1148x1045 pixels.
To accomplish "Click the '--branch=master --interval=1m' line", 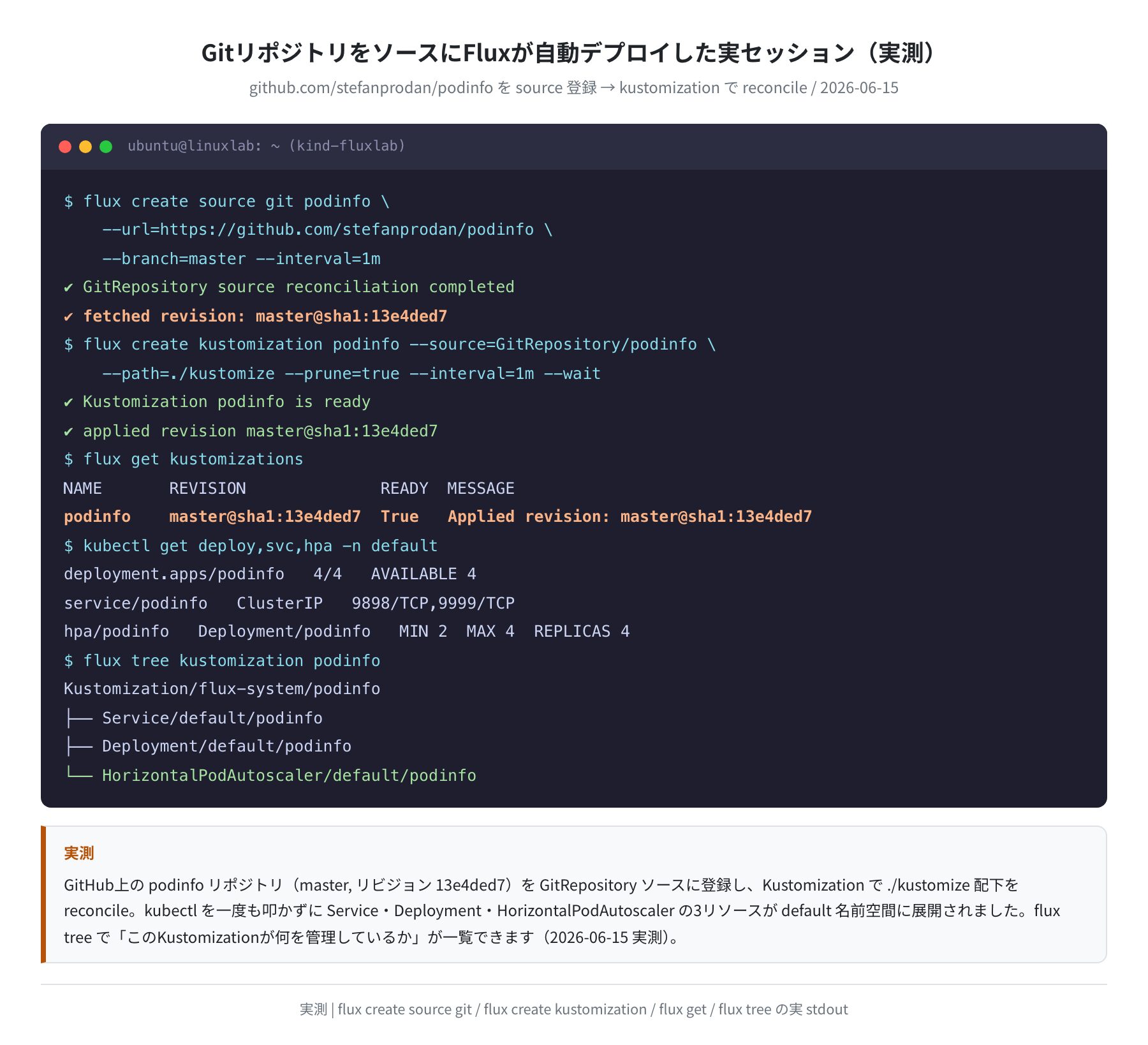I will [241, 259].
